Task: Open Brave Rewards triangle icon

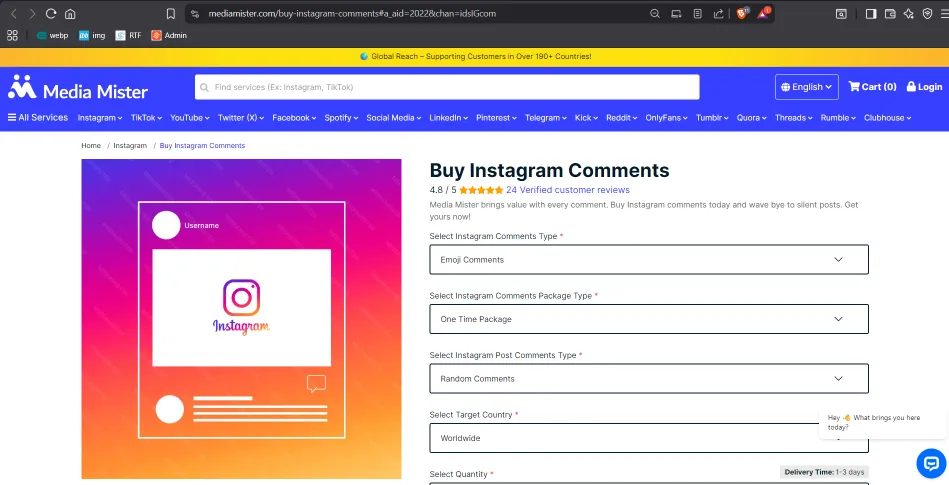Action: pos(763,13)
